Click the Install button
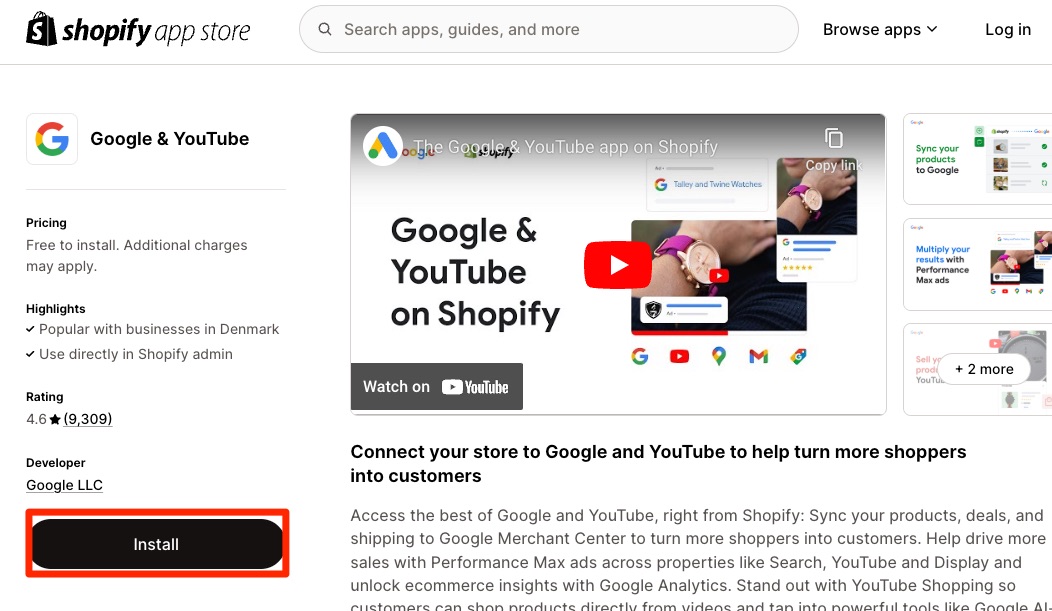Image resolution: width=1052 pixels, height=611 pixels. 156,544
